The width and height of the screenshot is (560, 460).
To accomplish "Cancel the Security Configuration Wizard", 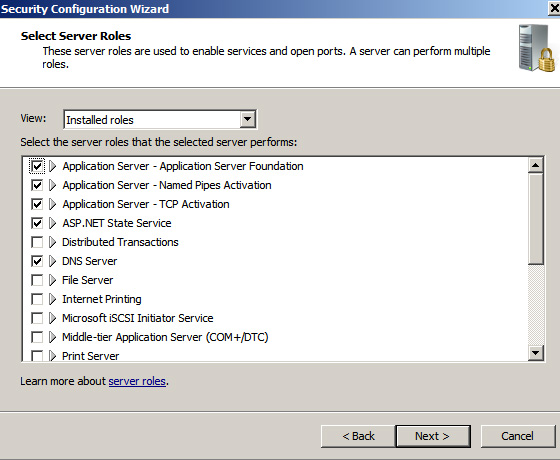I will [x=518, y=436].
